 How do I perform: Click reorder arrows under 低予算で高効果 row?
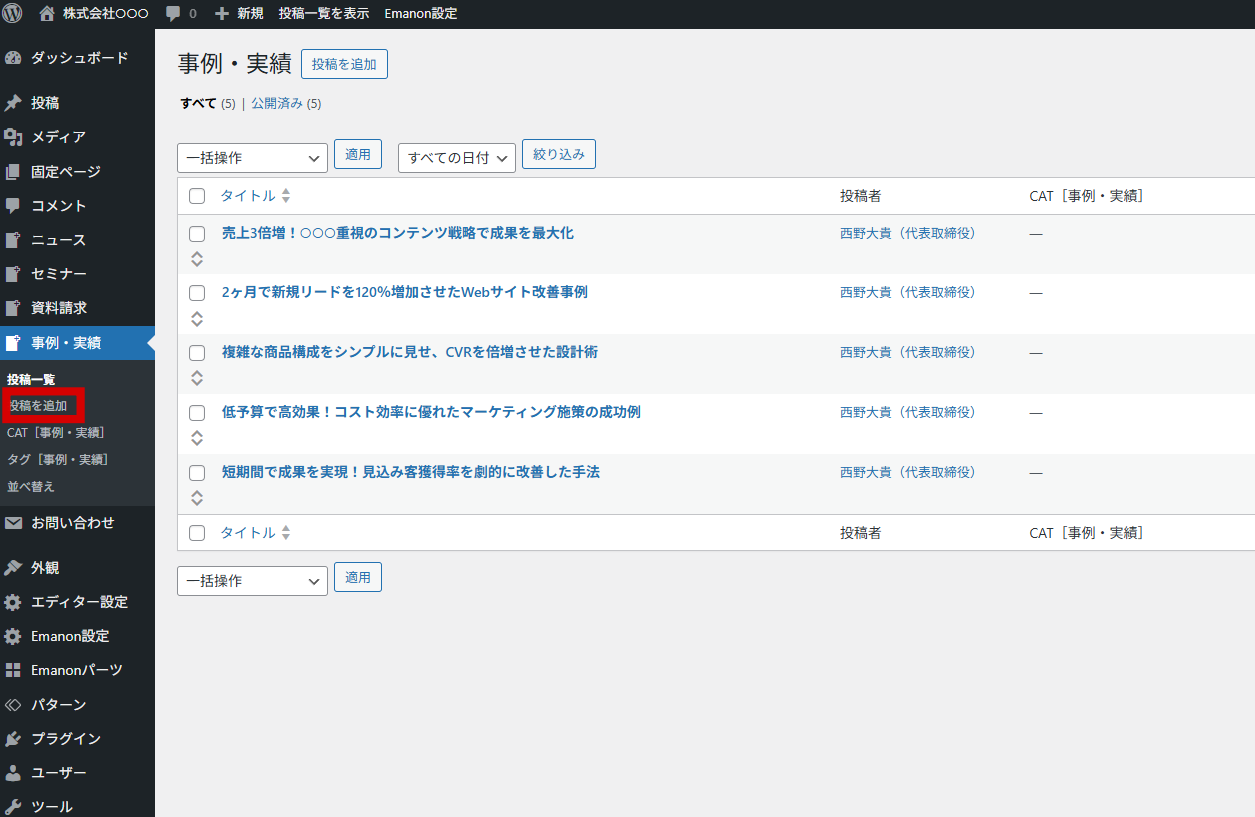pos(197,438)
